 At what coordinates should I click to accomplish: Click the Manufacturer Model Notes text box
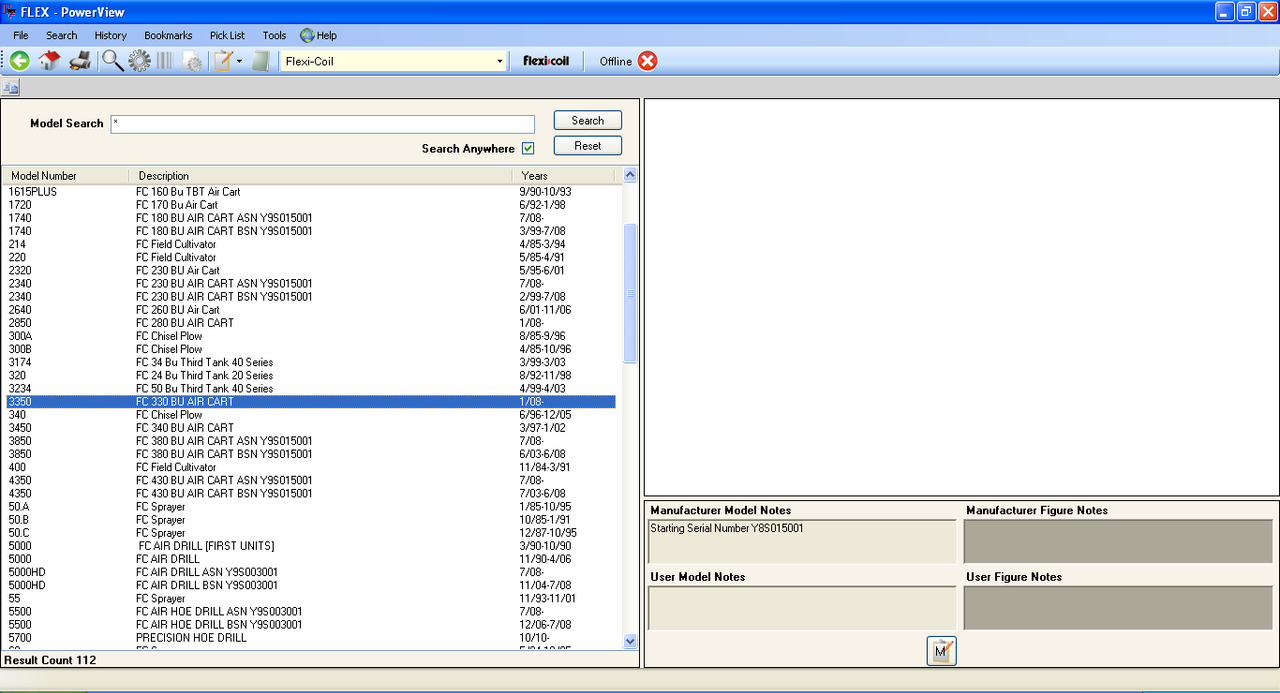click(802, 541)
